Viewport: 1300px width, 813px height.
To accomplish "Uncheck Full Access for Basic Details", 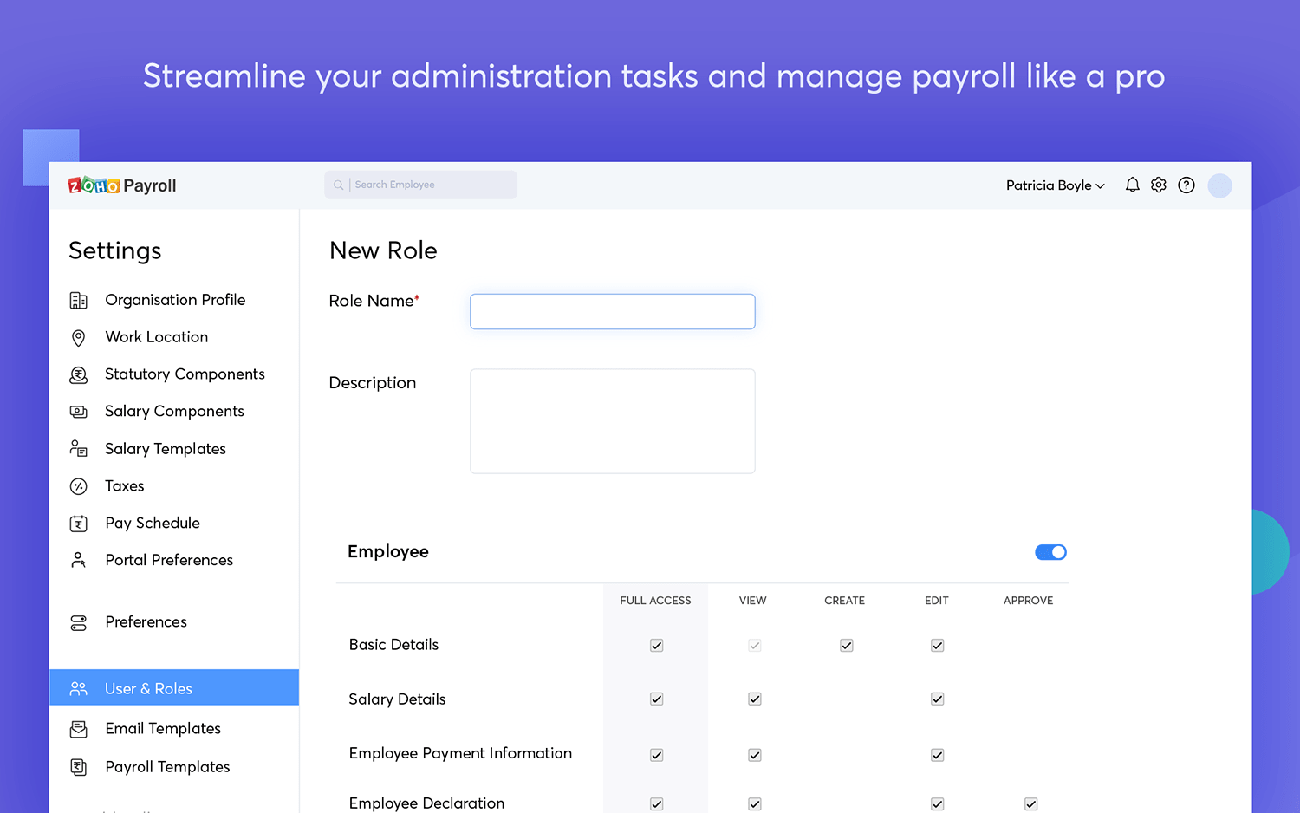I will point(656,645).
